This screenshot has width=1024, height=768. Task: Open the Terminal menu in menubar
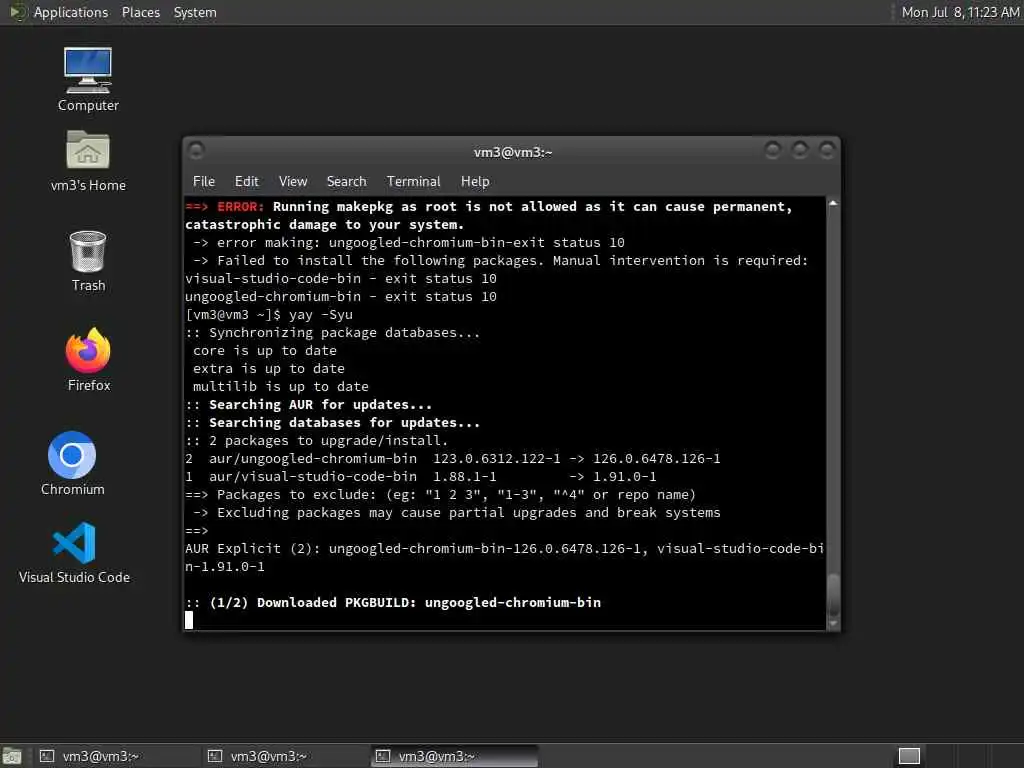tap(413, 182)
